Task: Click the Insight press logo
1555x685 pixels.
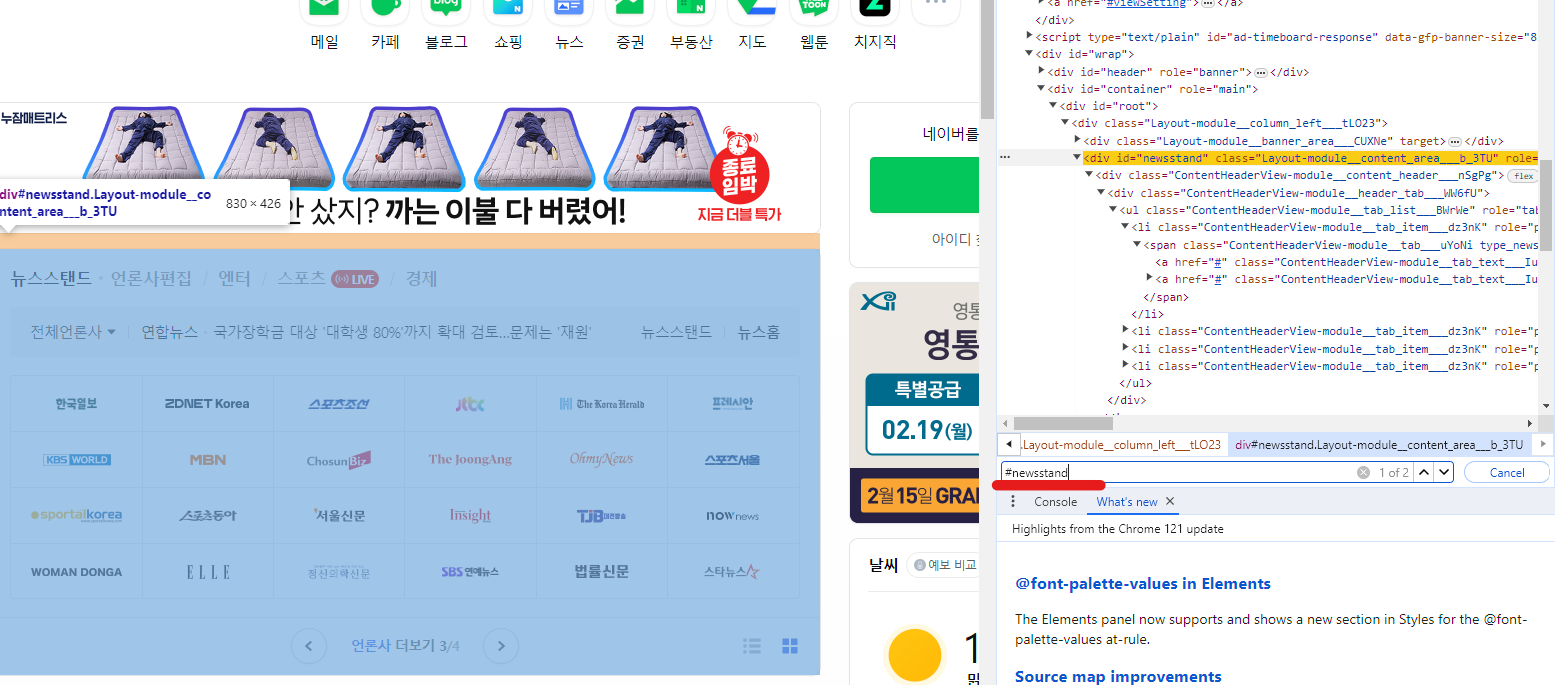Action: click(470, 516)
